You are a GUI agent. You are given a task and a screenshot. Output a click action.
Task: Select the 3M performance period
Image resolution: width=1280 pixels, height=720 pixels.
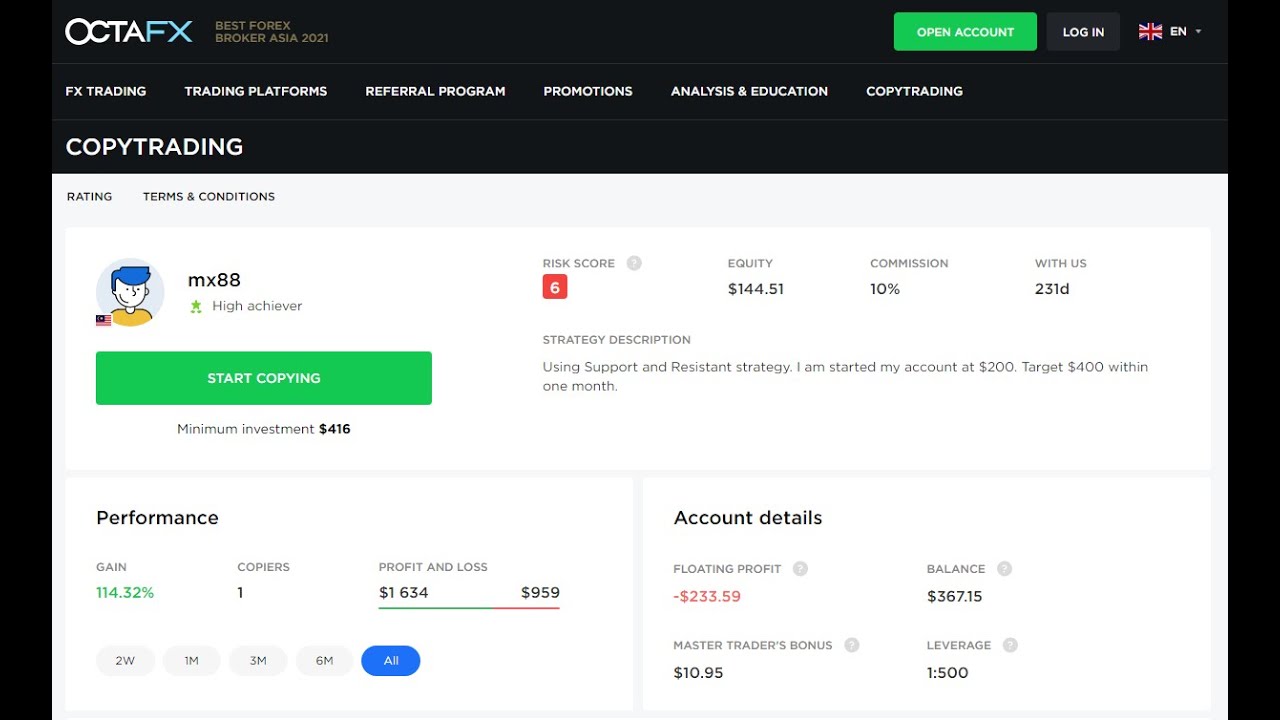[x=258, y=661]
